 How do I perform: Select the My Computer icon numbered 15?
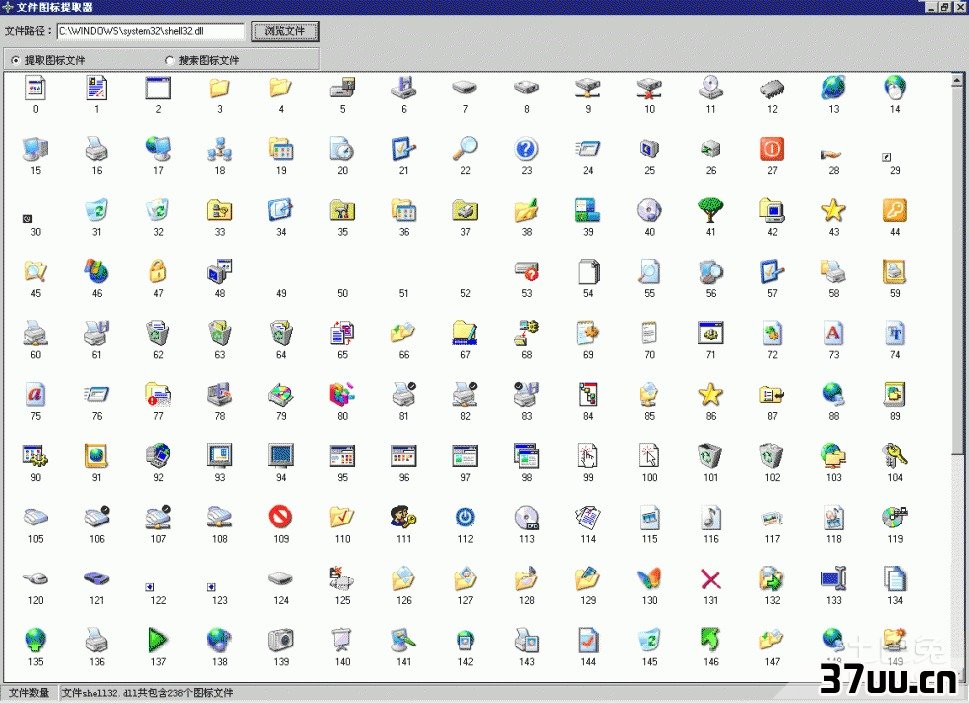click(x=35, y=149)
